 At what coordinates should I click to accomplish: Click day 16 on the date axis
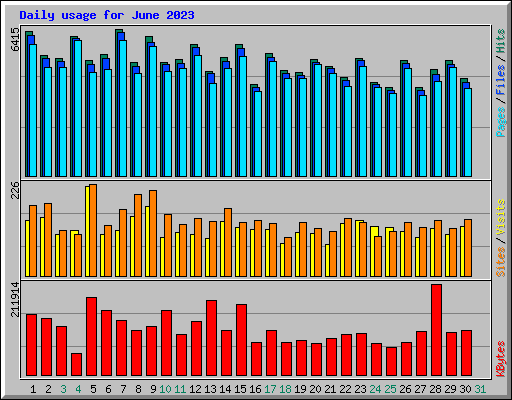(255, 389)
